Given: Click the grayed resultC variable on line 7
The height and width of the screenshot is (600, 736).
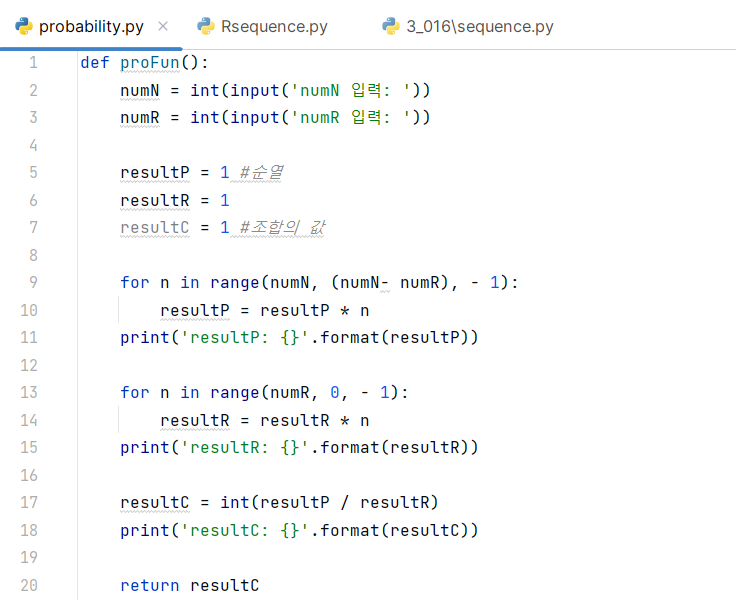Looking at the screenshot, I should pyautogui.click(x=155, y=228).
